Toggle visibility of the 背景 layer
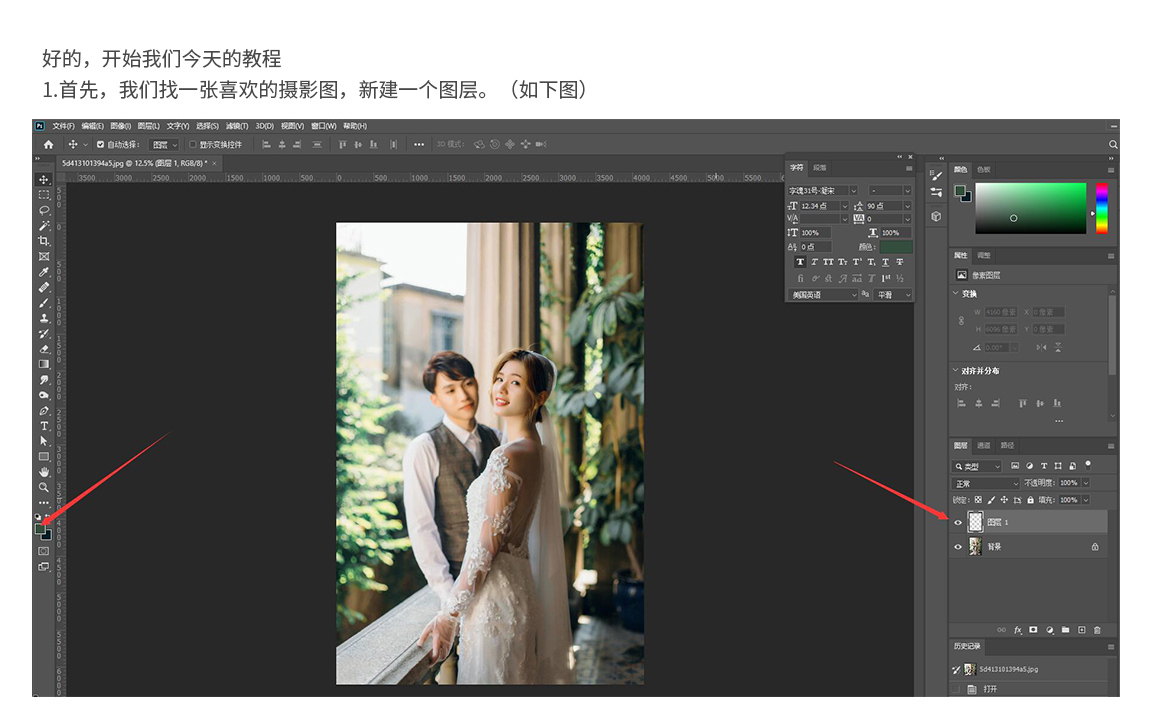Screen dimensions: 1150x709 958,547
